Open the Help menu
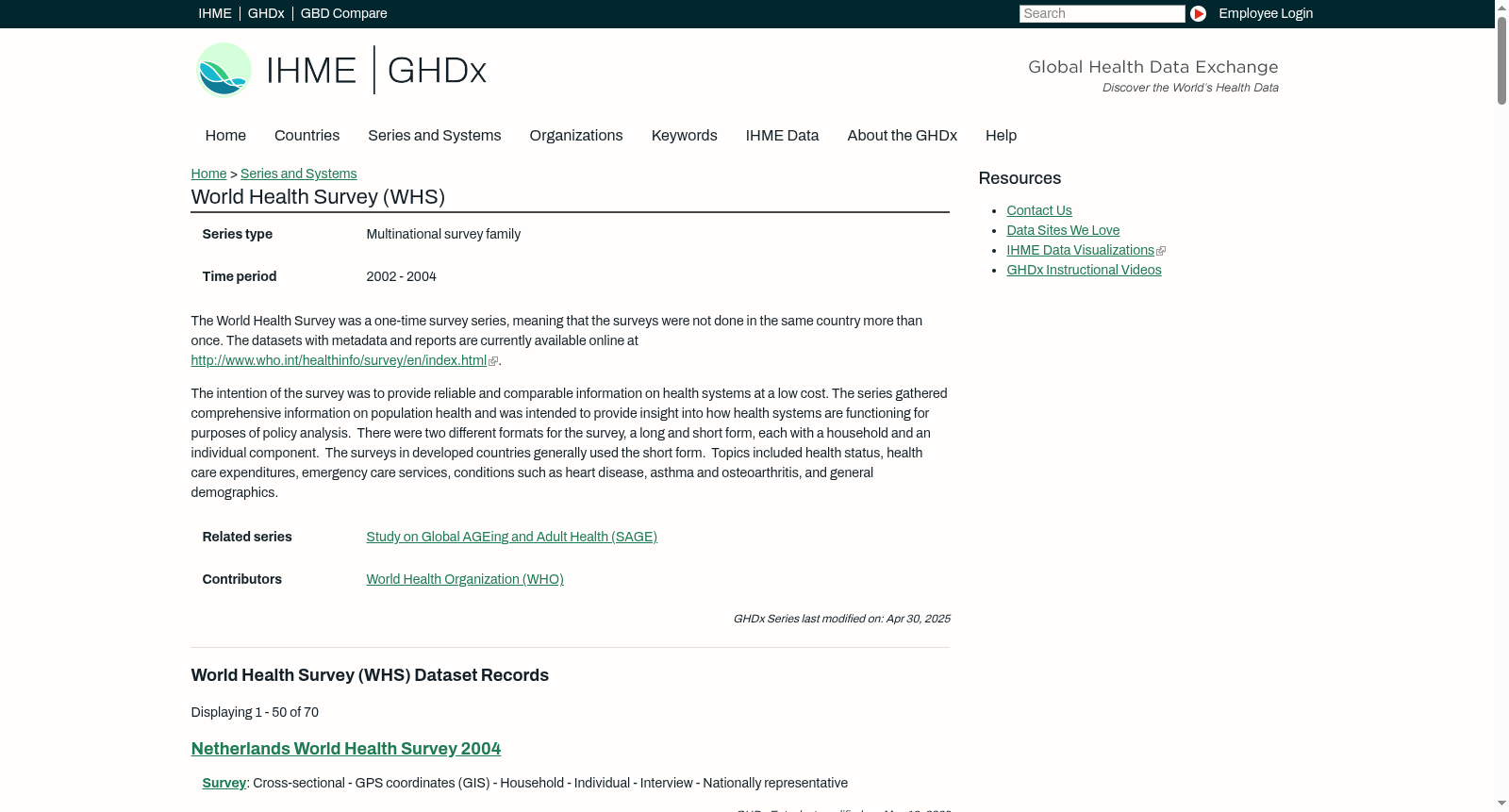The width and height of the screenshot is (1509, 812). coord(1001,136)
